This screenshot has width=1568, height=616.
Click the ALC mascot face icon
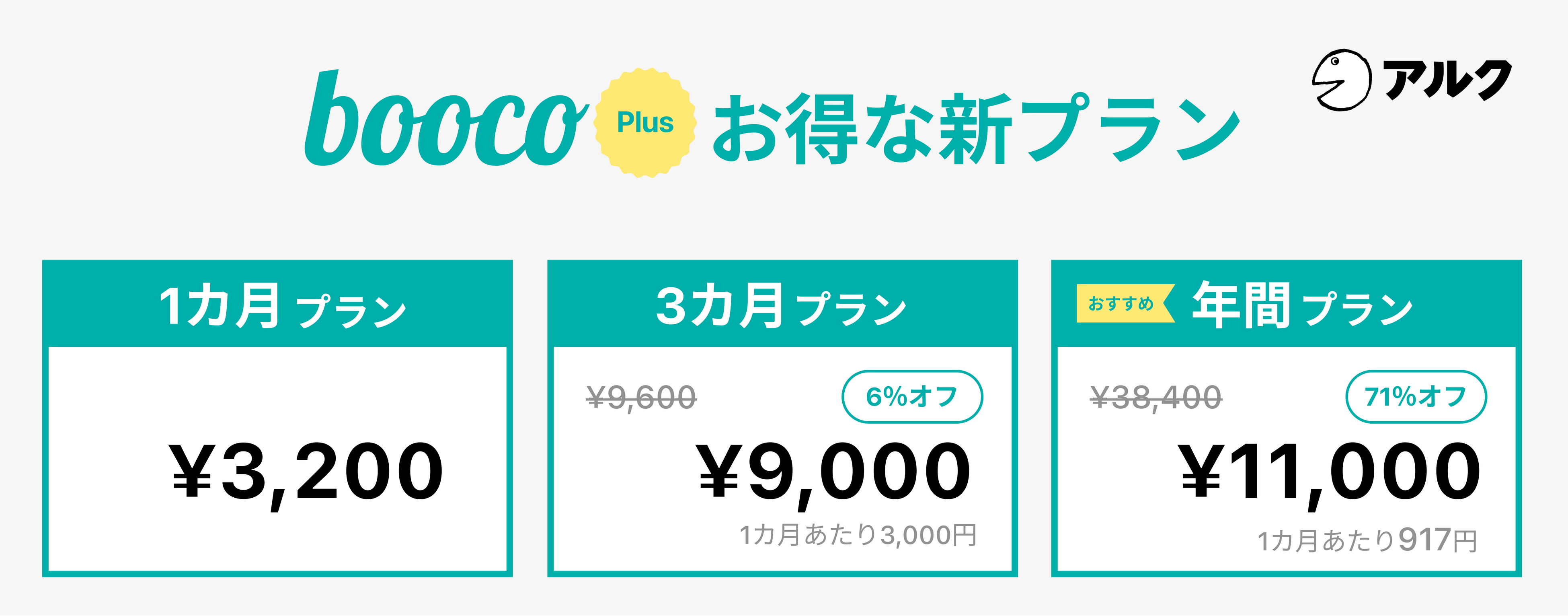1341,80
